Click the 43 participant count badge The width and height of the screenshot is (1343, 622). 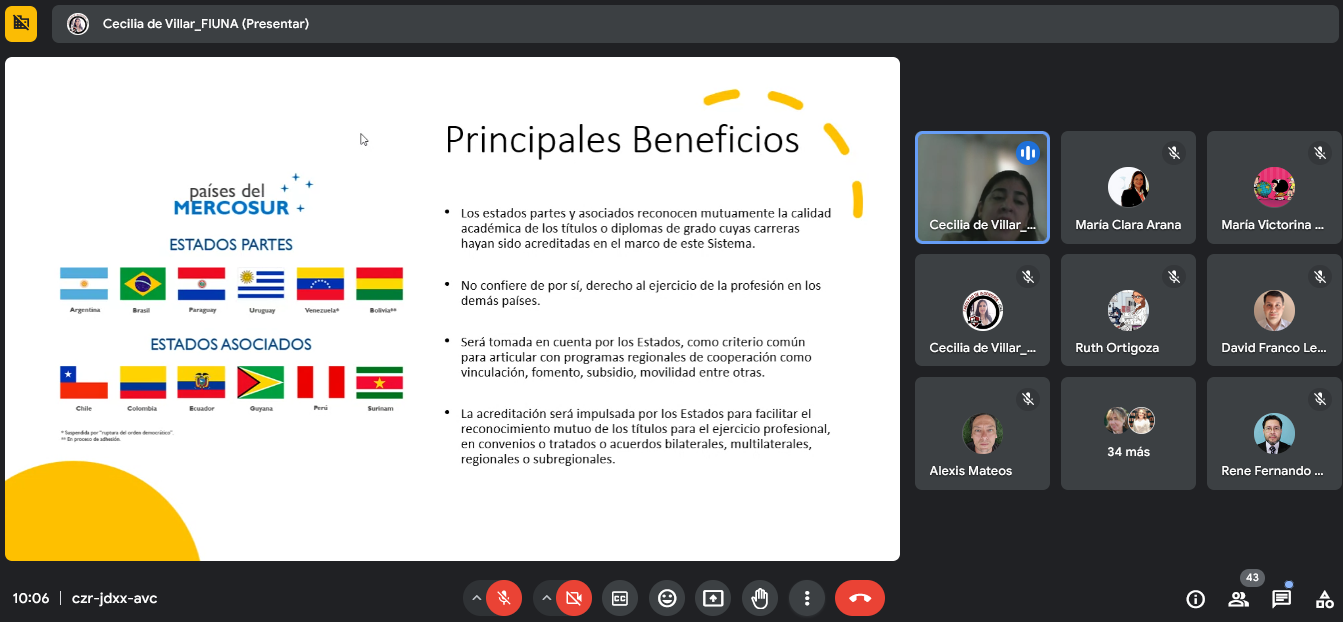pyautogui.click(x=1251, y=578)
